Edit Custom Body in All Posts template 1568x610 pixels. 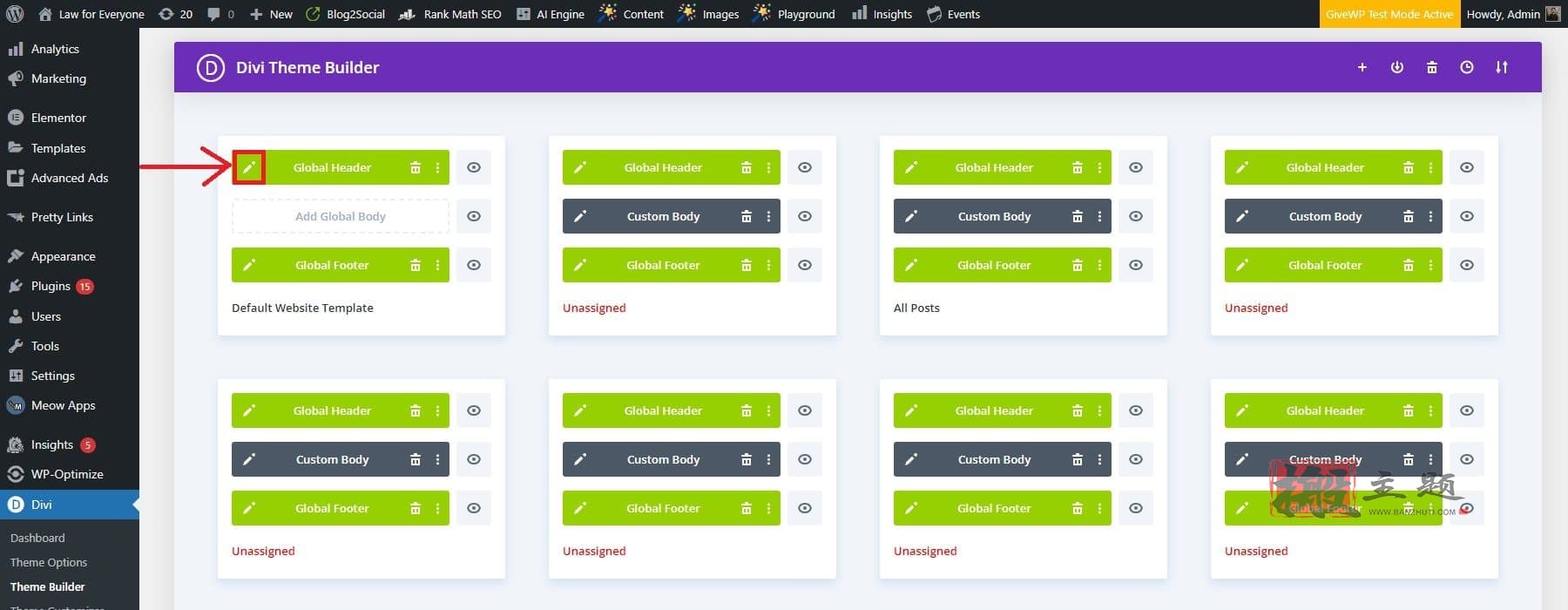click(x=911, y=216)
